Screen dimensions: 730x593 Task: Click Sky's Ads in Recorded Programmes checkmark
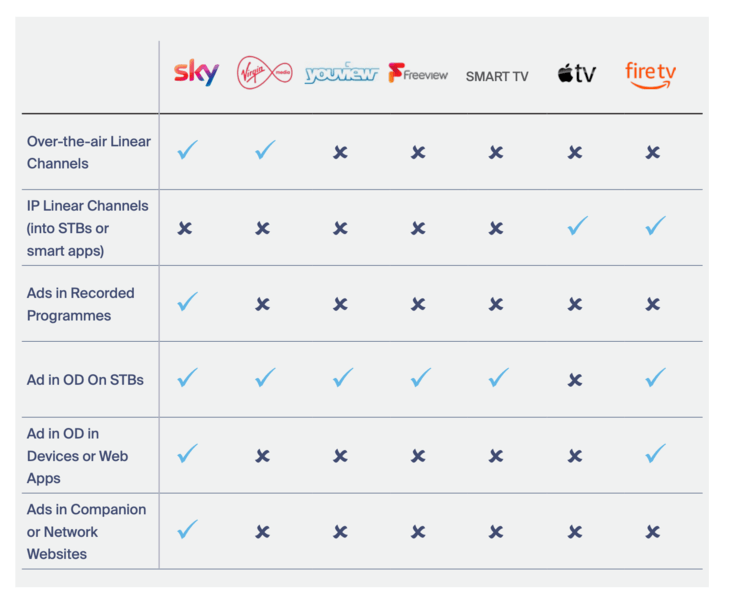(187, 302)
